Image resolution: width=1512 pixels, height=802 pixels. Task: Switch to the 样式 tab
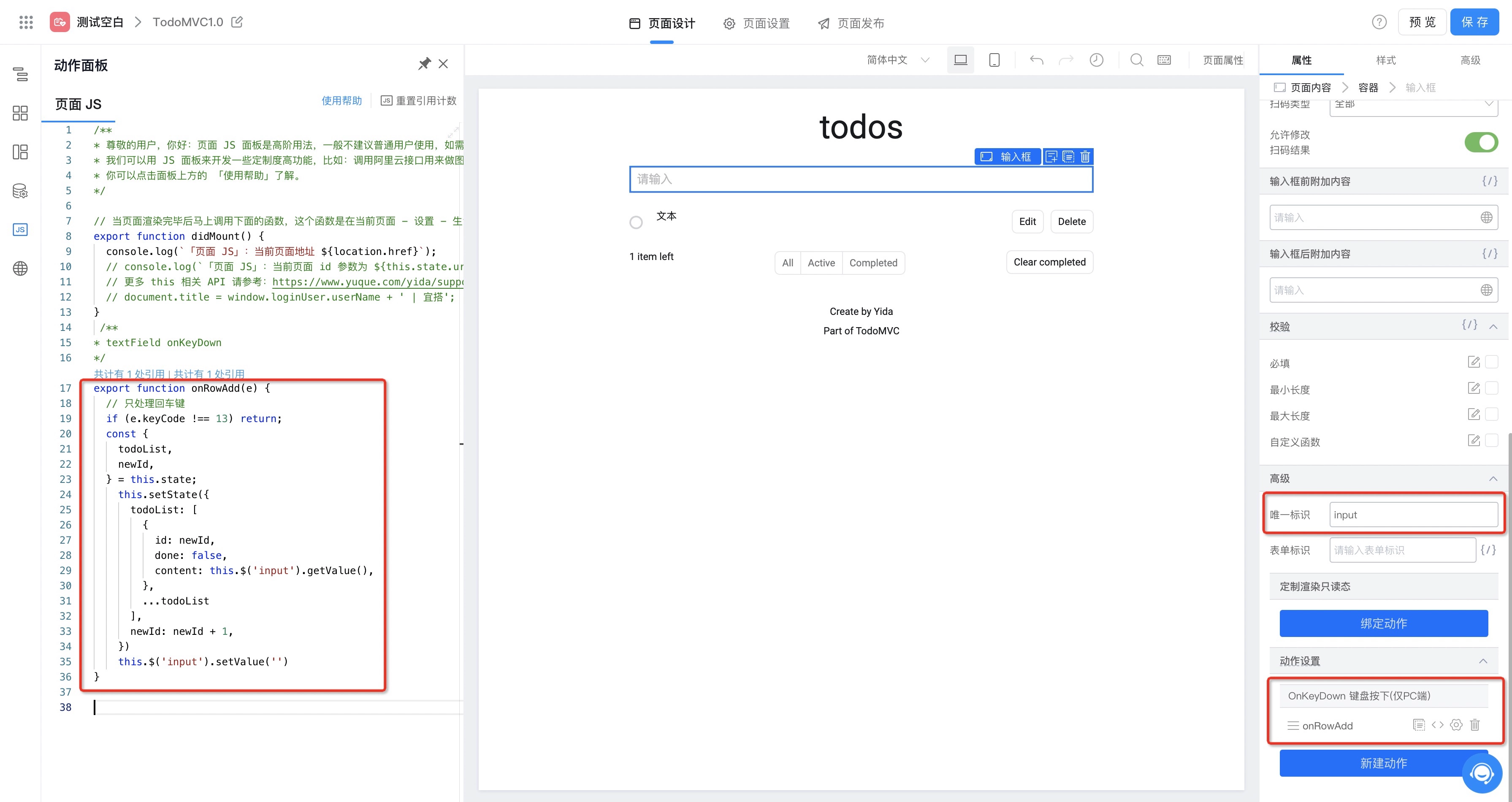(x=1385, y=60)
